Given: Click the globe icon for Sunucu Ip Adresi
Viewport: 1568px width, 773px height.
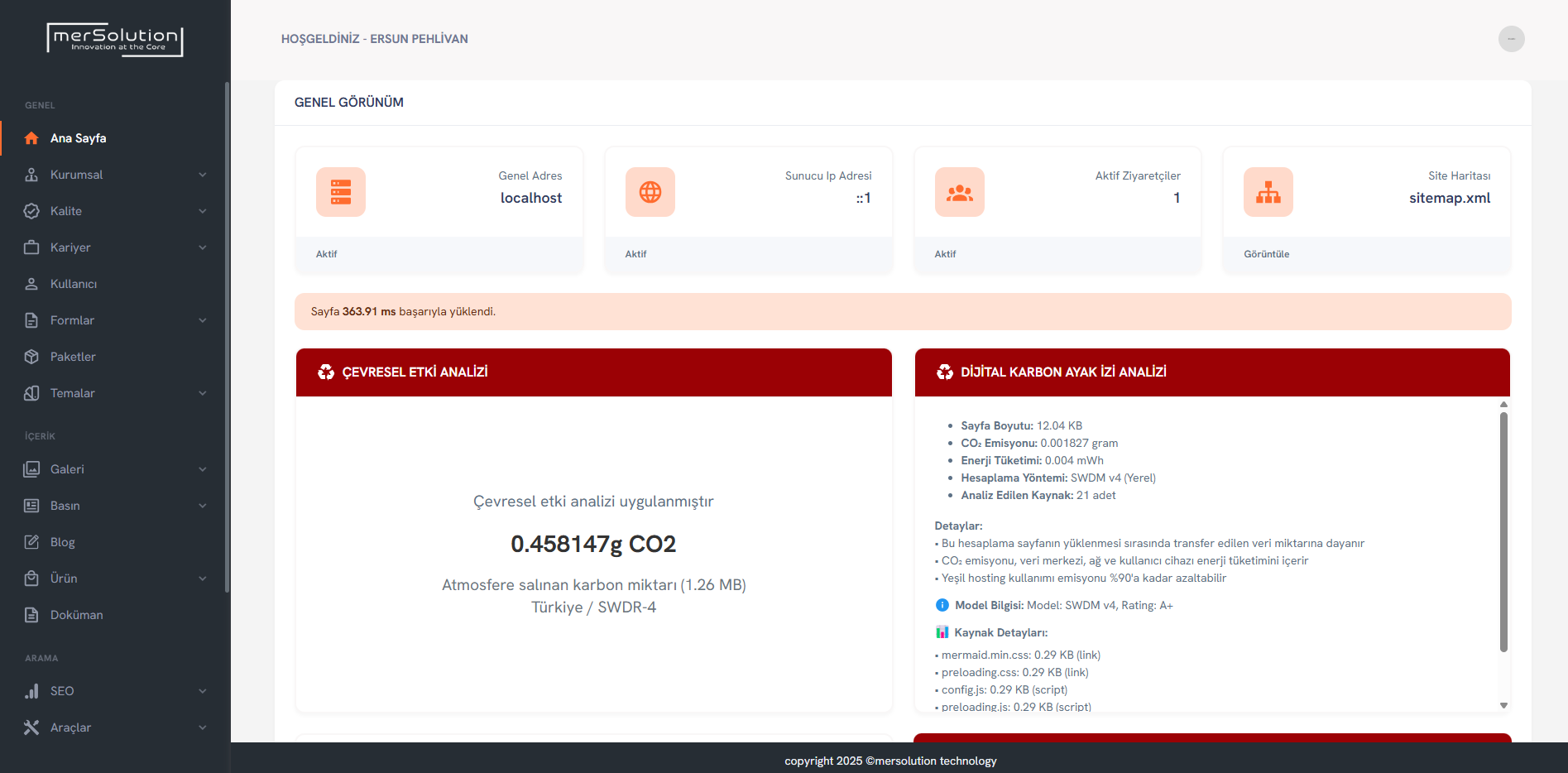Looking at the screenshot, I should pos(650,192).
